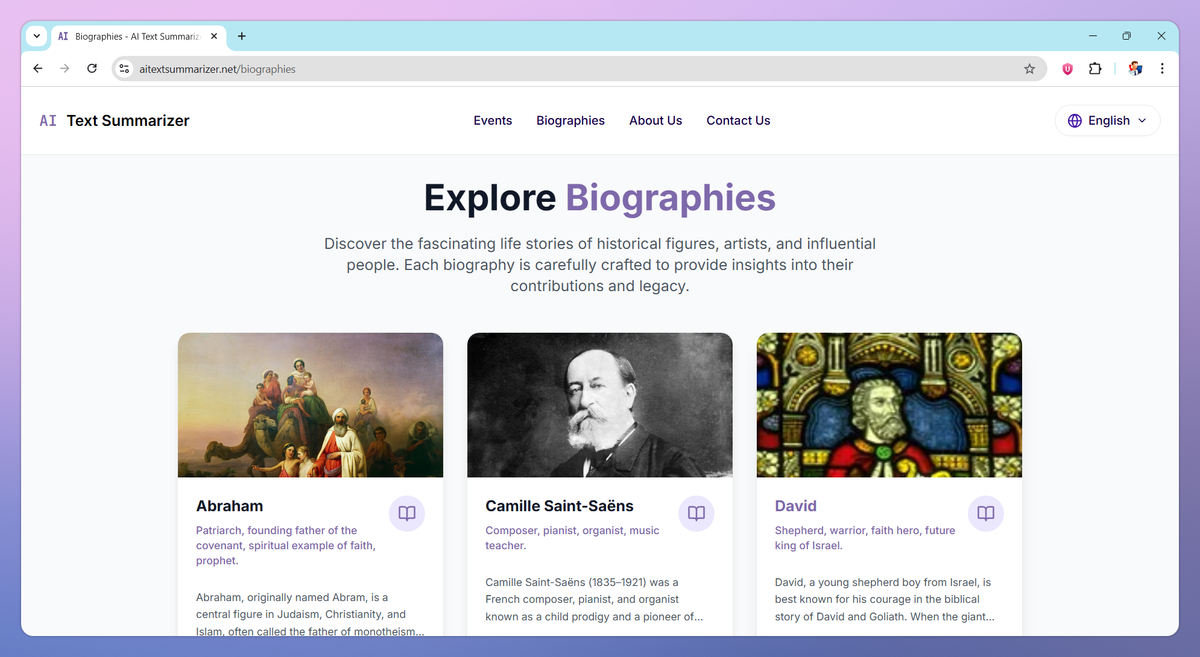
Task: Click the 'Camille Saint-Saëns (1835–1921)' description
Action: click(x=595, y=599)
